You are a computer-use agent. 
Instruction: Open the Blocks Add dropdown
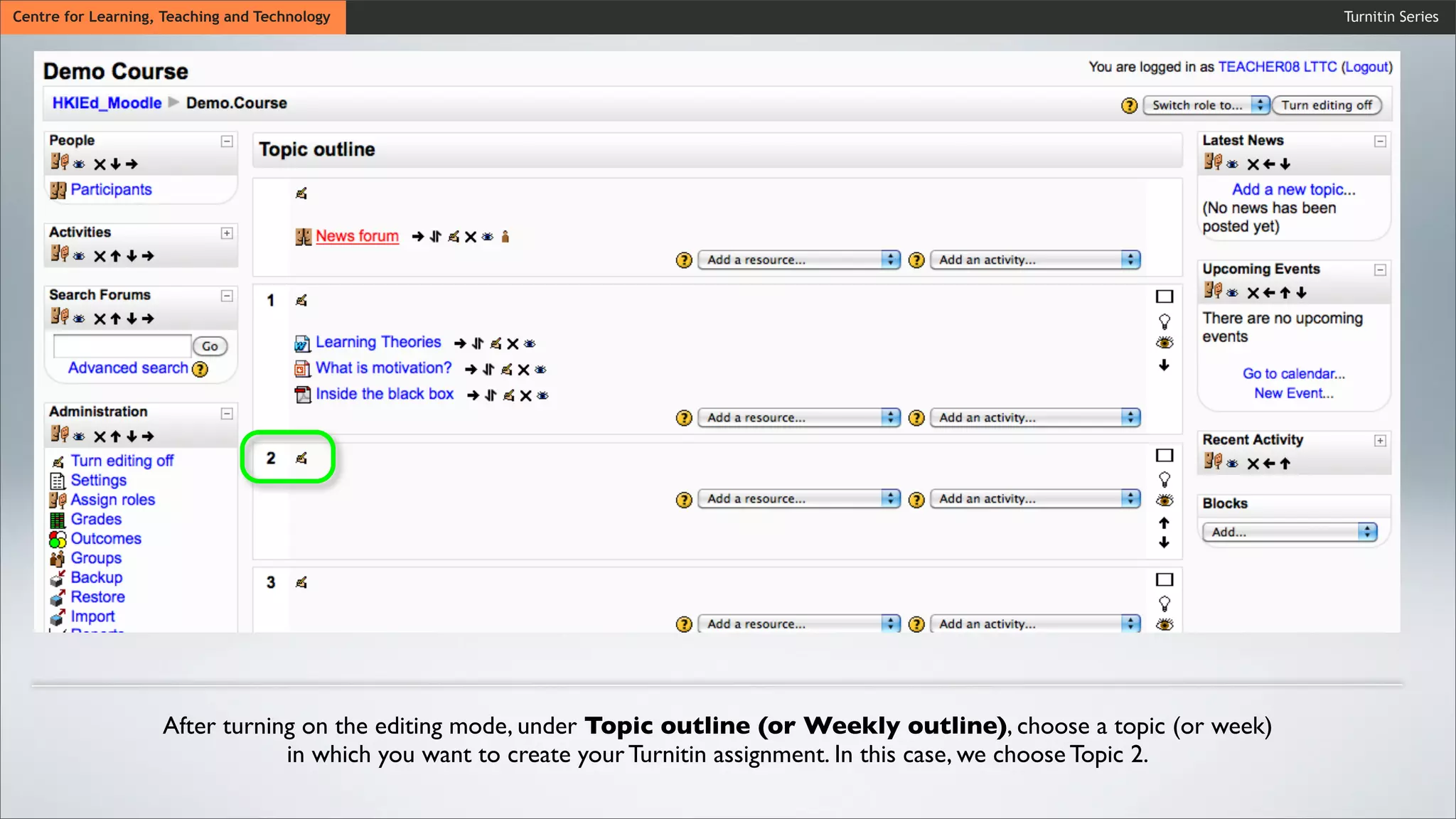(x=1288, y=532)
